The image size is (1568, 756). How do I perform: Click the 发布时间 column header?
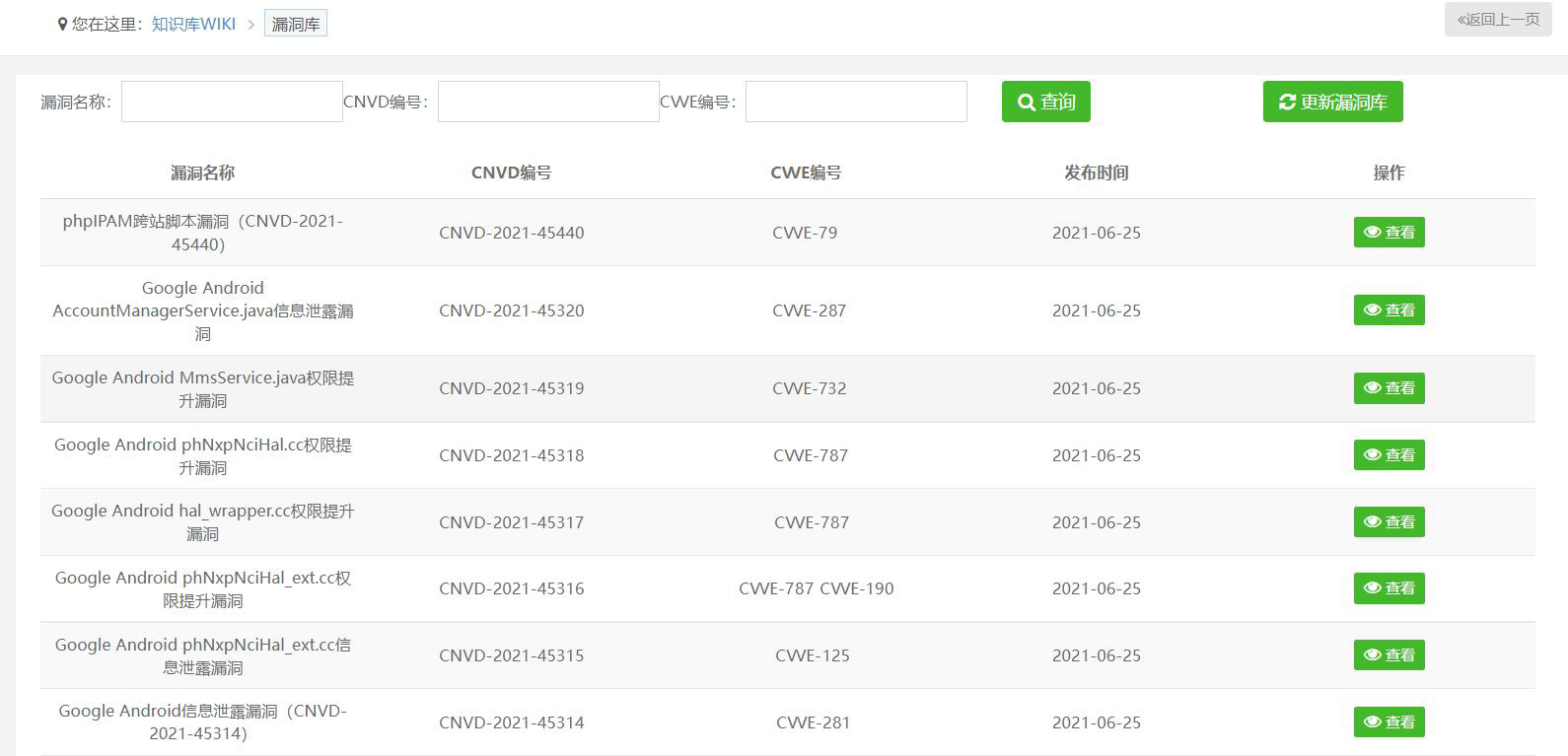click(1096, 172)
